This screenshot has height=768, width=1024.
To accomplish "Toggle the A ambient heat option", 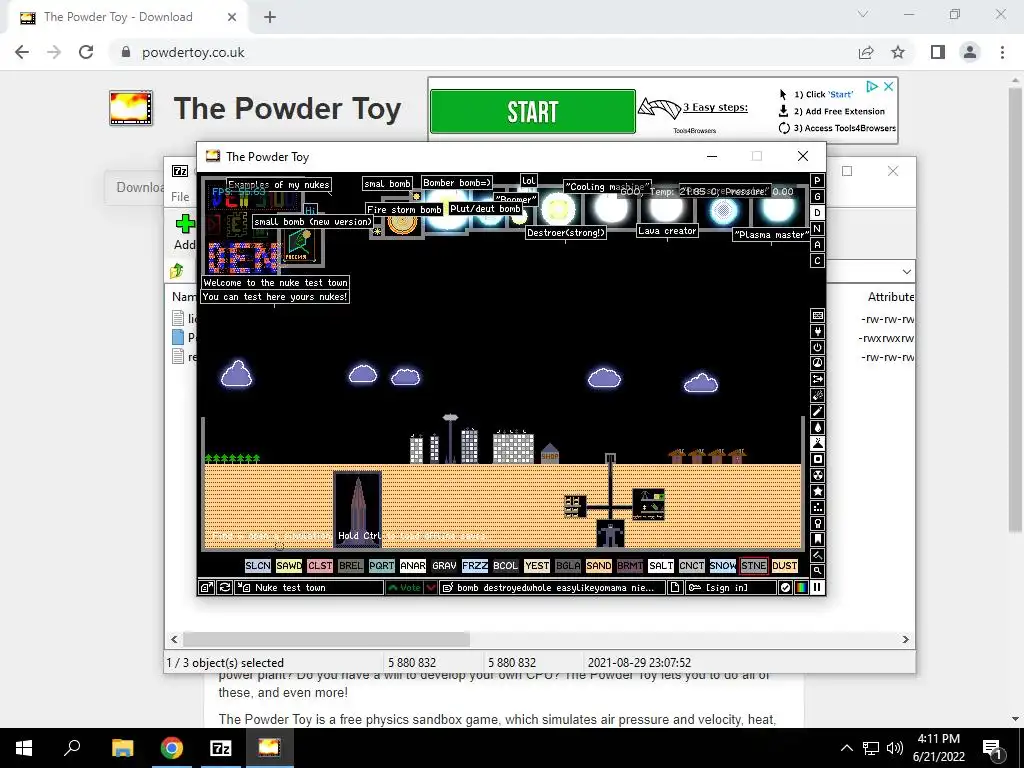I will point(817,245).
